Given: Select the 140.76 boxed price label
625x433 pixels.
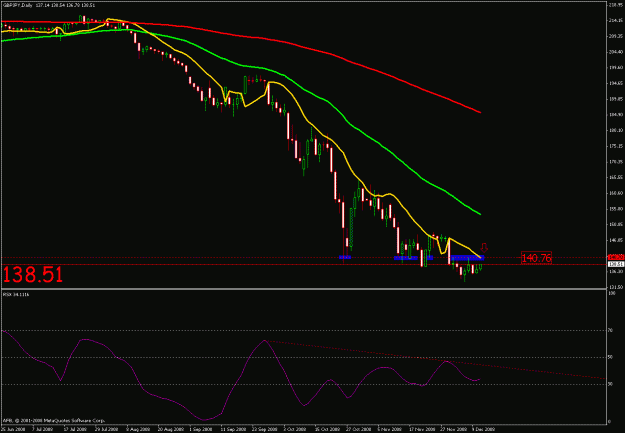Looking at the screenshot, I should point(536,258).
